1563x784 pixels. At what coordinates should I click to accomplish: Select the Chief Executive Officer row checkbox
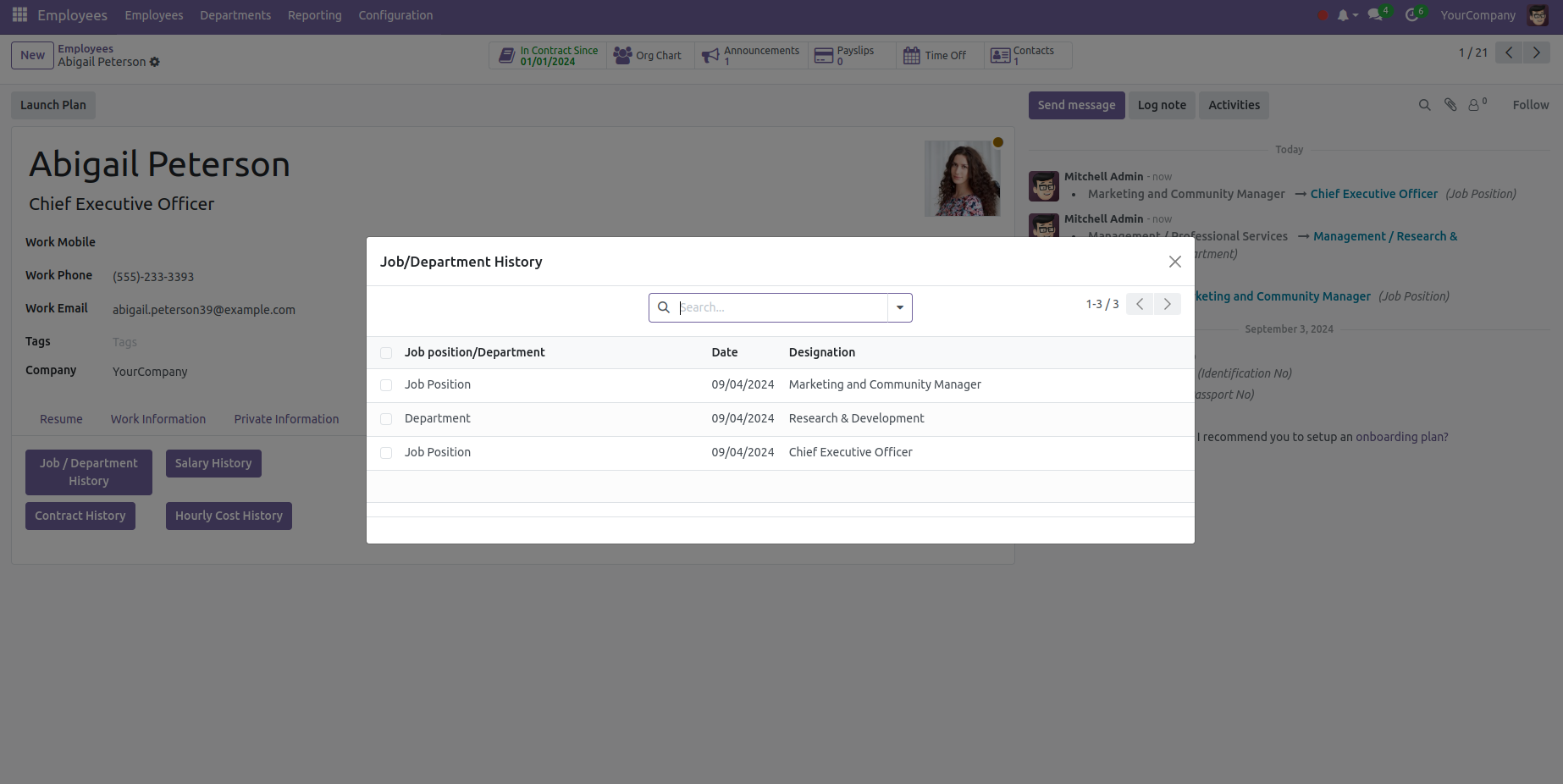tap(386, 453)
